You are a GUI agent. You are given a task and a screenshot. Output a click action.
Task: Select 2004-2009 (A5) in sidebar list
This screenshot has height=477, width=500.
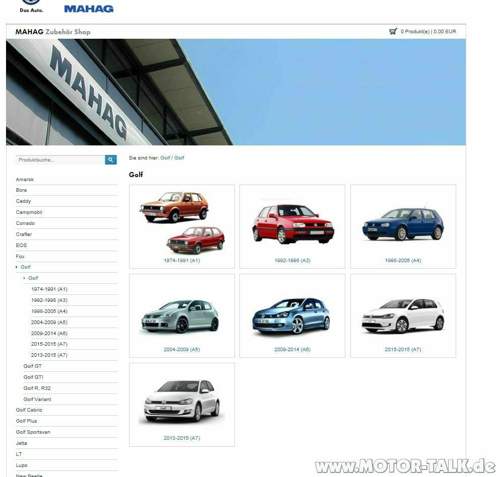pos(49,322)
